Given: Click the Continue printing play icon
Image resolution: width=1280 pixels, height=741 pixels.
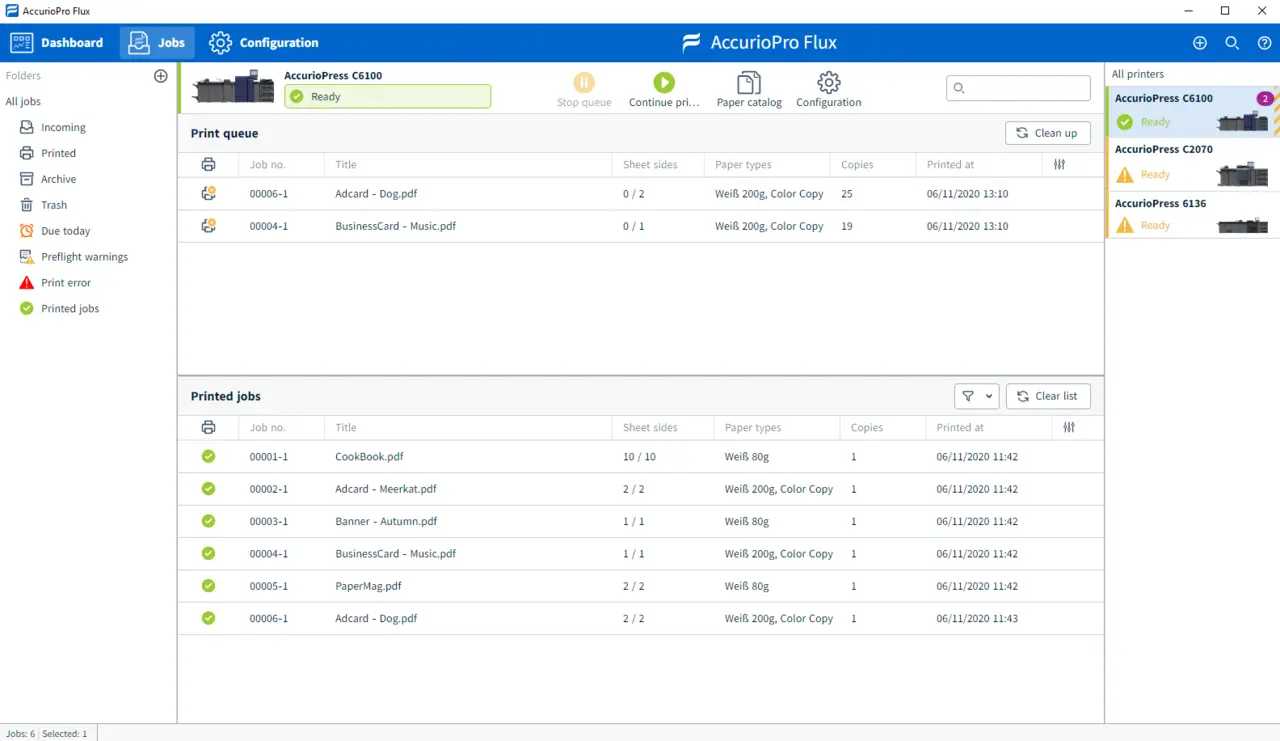Looking at the screenshot, I should point(664,83).
